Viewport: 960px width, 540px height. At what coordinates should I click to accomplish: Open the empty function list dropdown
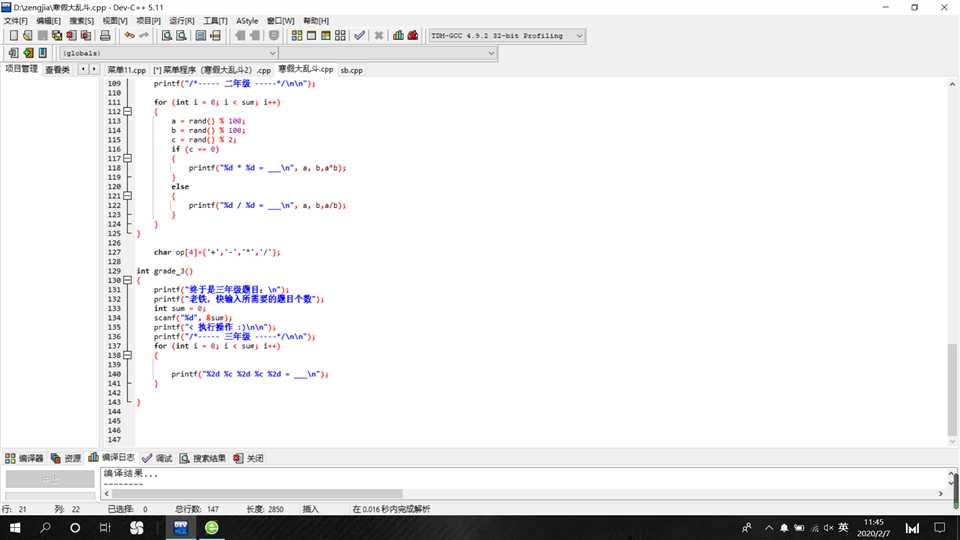tap(388, 53)
